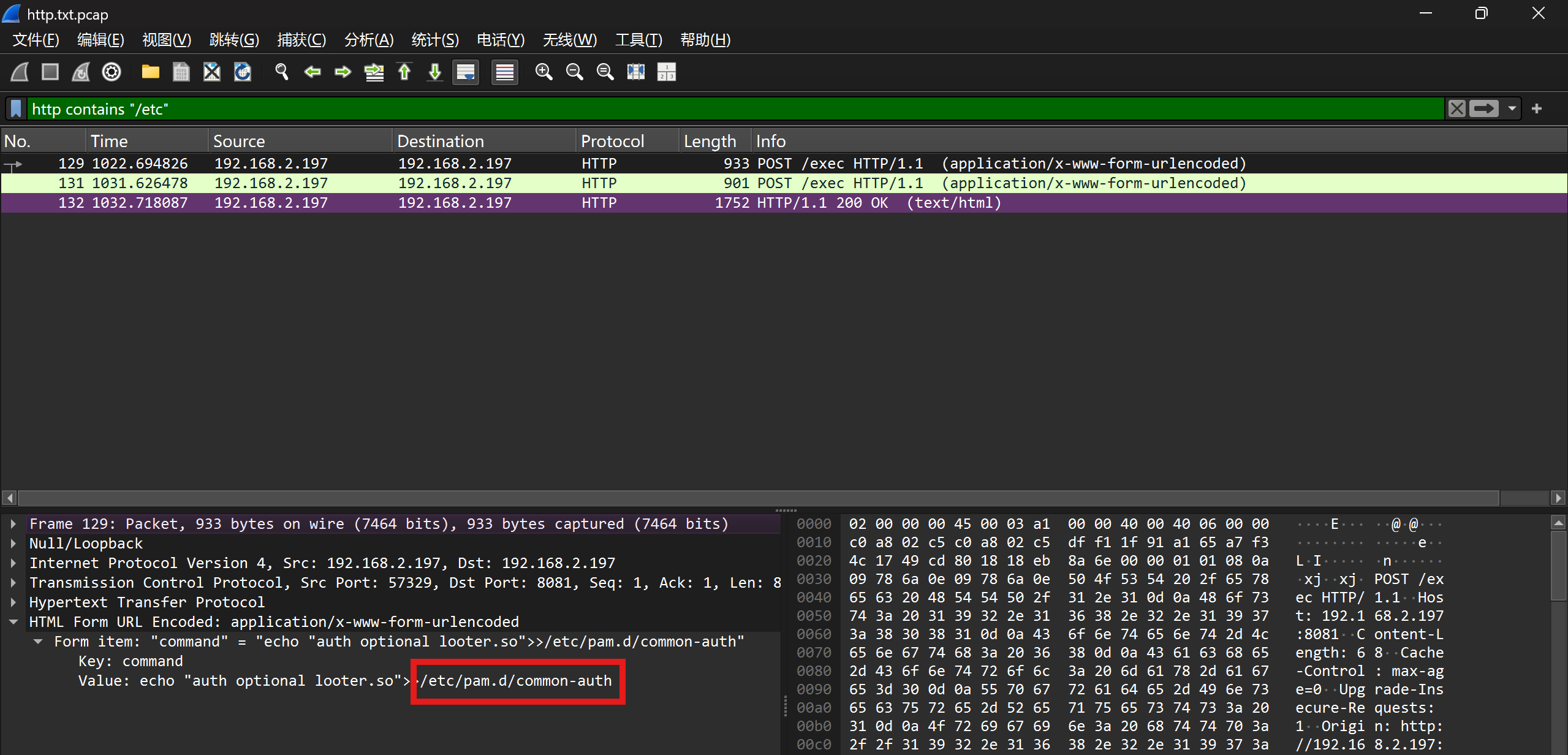Expand Internet Protocol Version 4 details

13,563
